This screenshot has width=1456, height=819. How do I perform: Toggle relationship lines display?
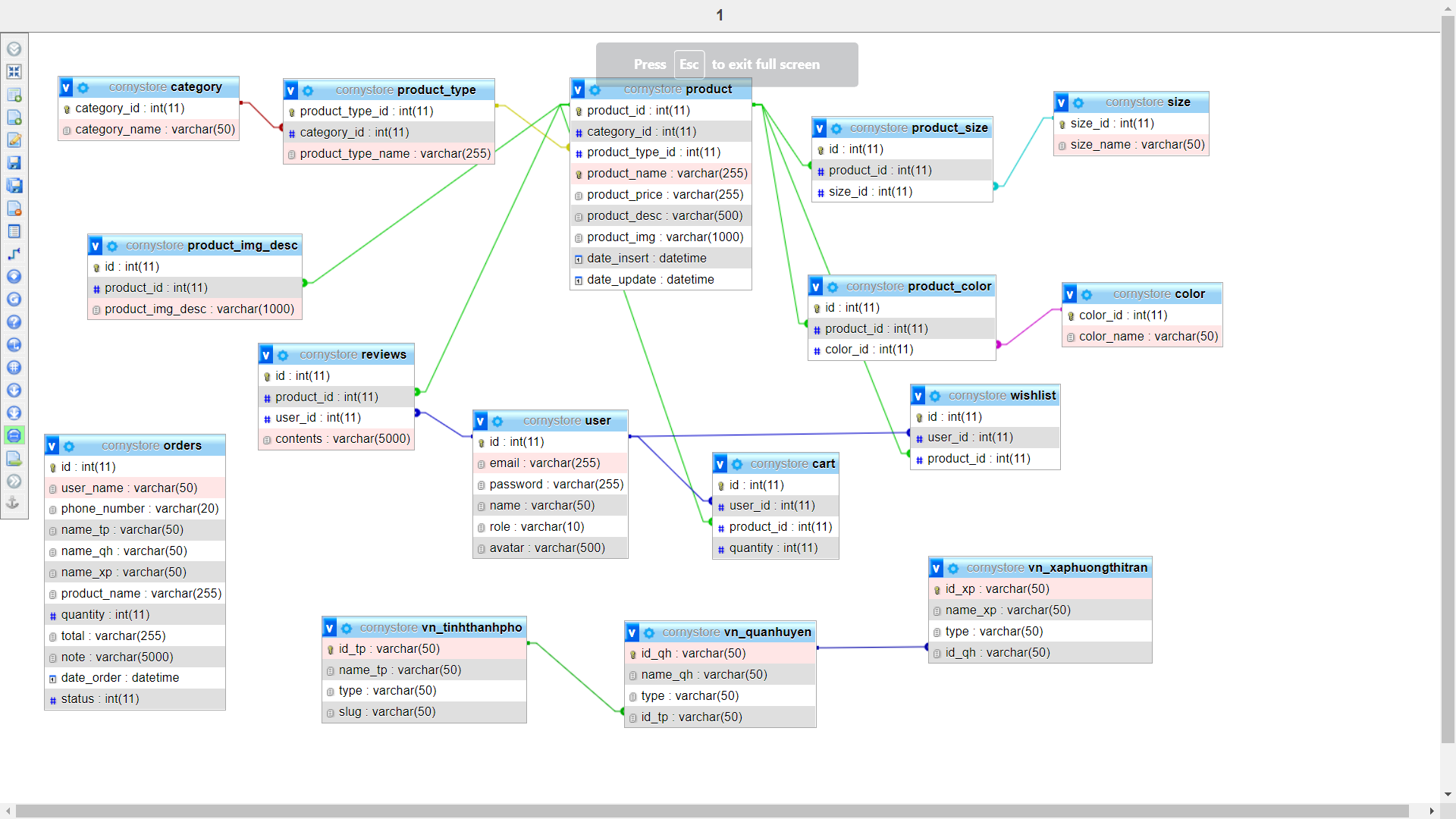(14, 436)
